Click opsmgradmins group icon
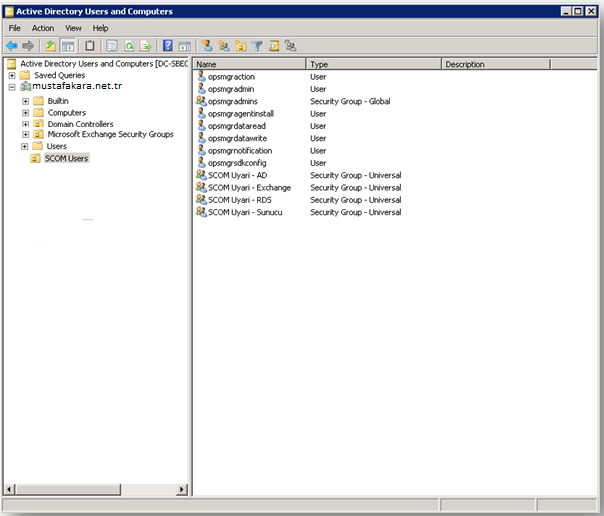604x516 pixels. click(x=201, y=101)
